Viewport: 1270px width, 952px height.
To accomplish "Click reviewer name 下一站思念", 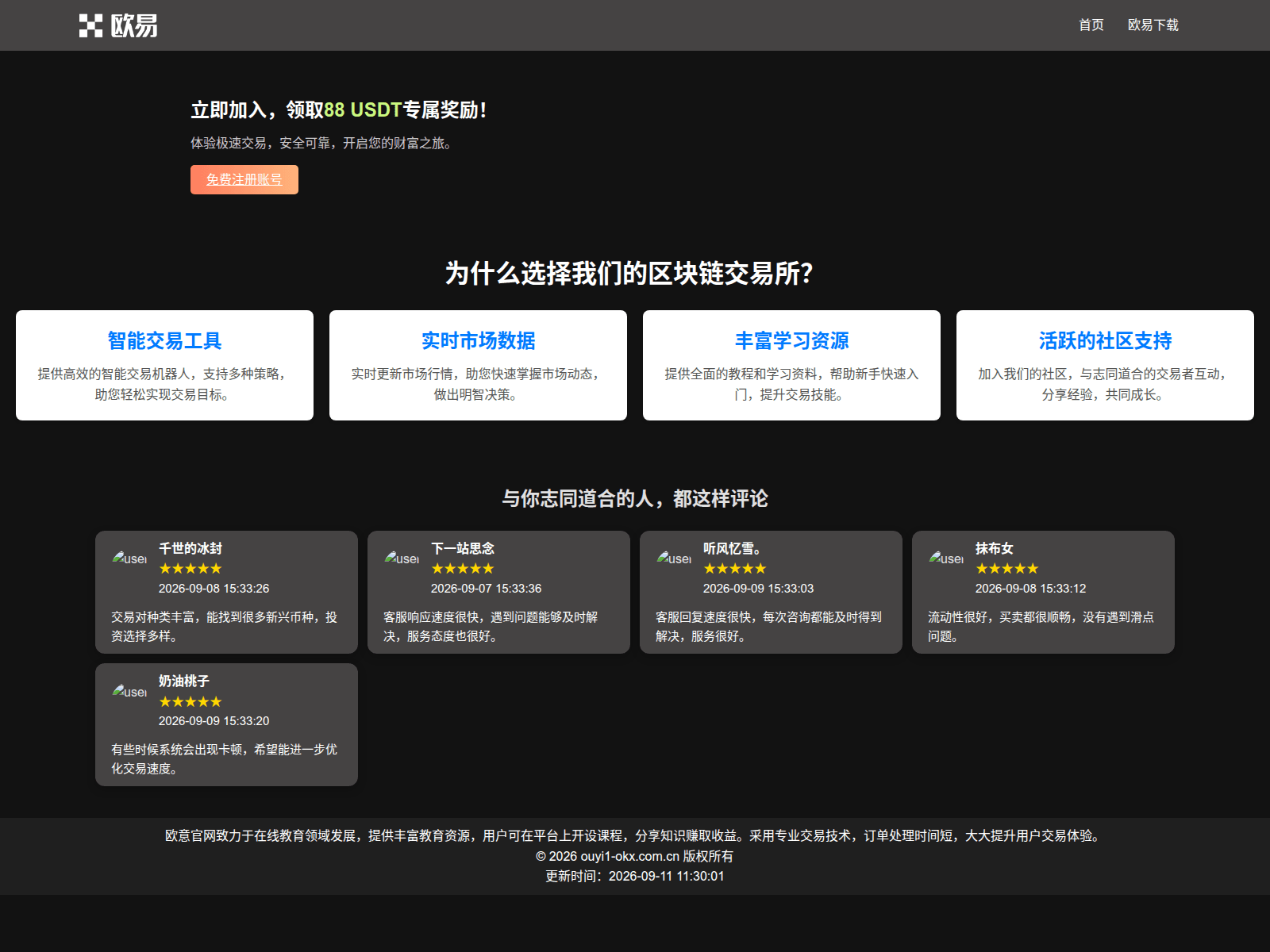I will click(x=463, y=548).
